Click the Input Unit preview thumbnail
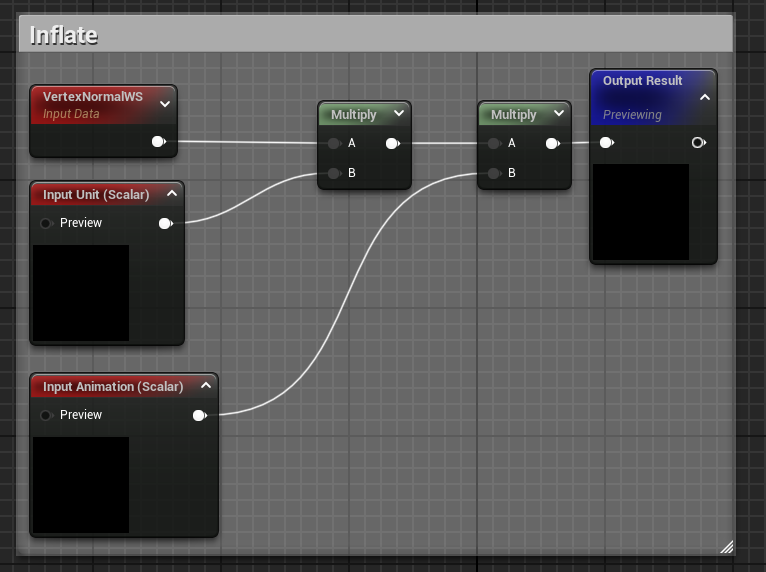 (x=81, y=293)
